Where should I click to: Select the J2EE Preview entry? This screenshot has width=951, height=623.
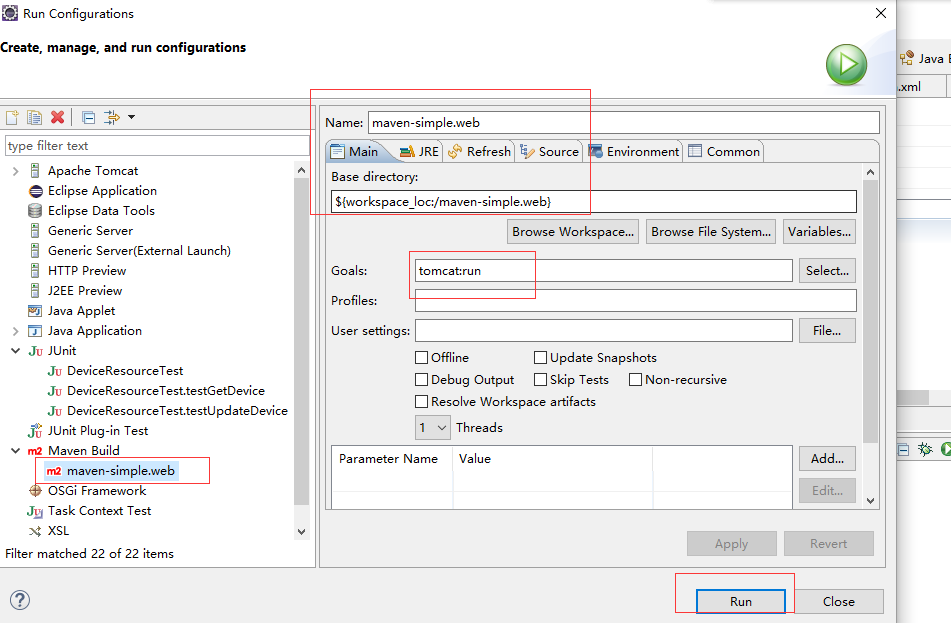tap(85, 291)
